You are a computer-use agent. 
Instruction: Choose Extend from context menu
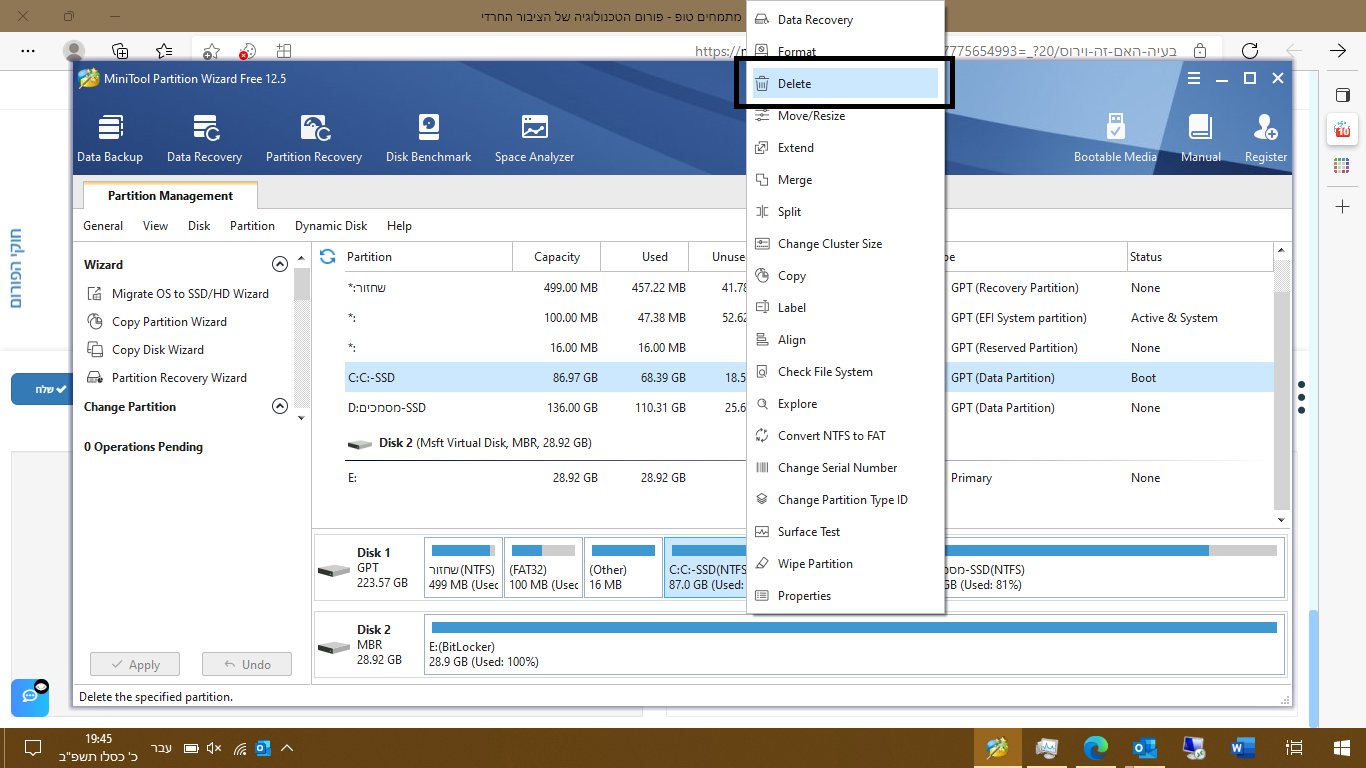pyautogui.click(x=845, y=148)
